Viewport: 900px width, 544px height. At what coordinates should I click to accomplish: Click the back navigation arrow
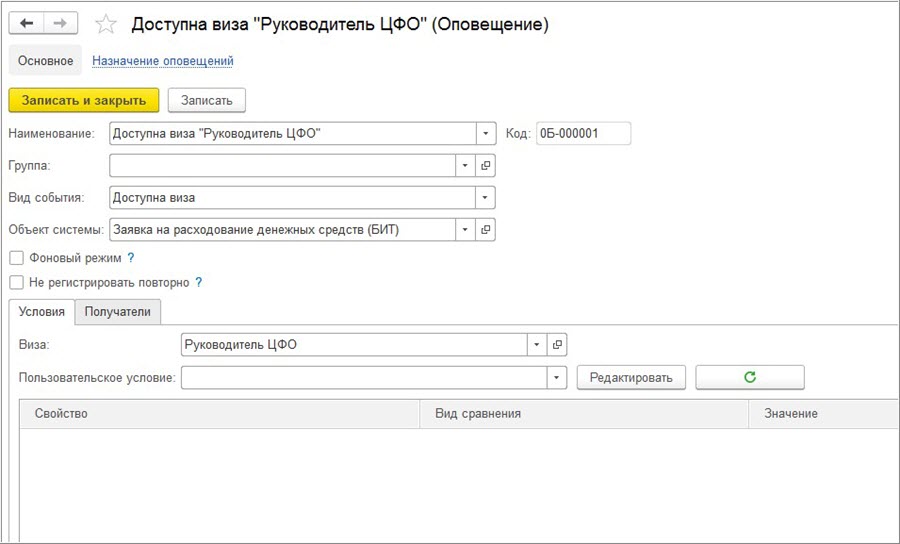pos(26,24)
